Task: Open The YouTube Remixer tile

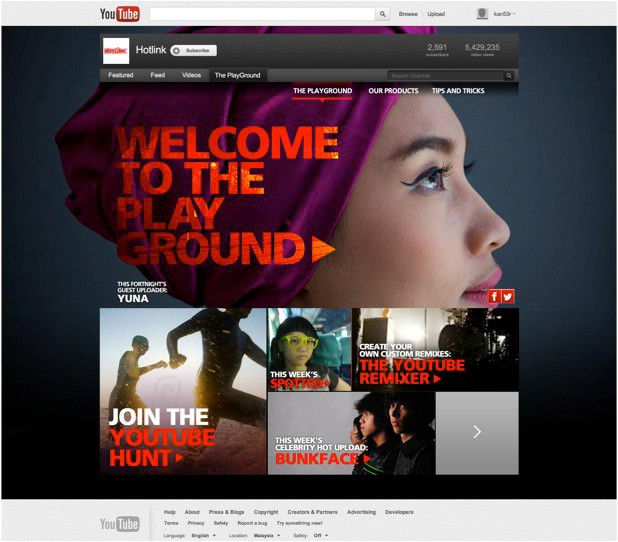Action: (x=436, y=350)
